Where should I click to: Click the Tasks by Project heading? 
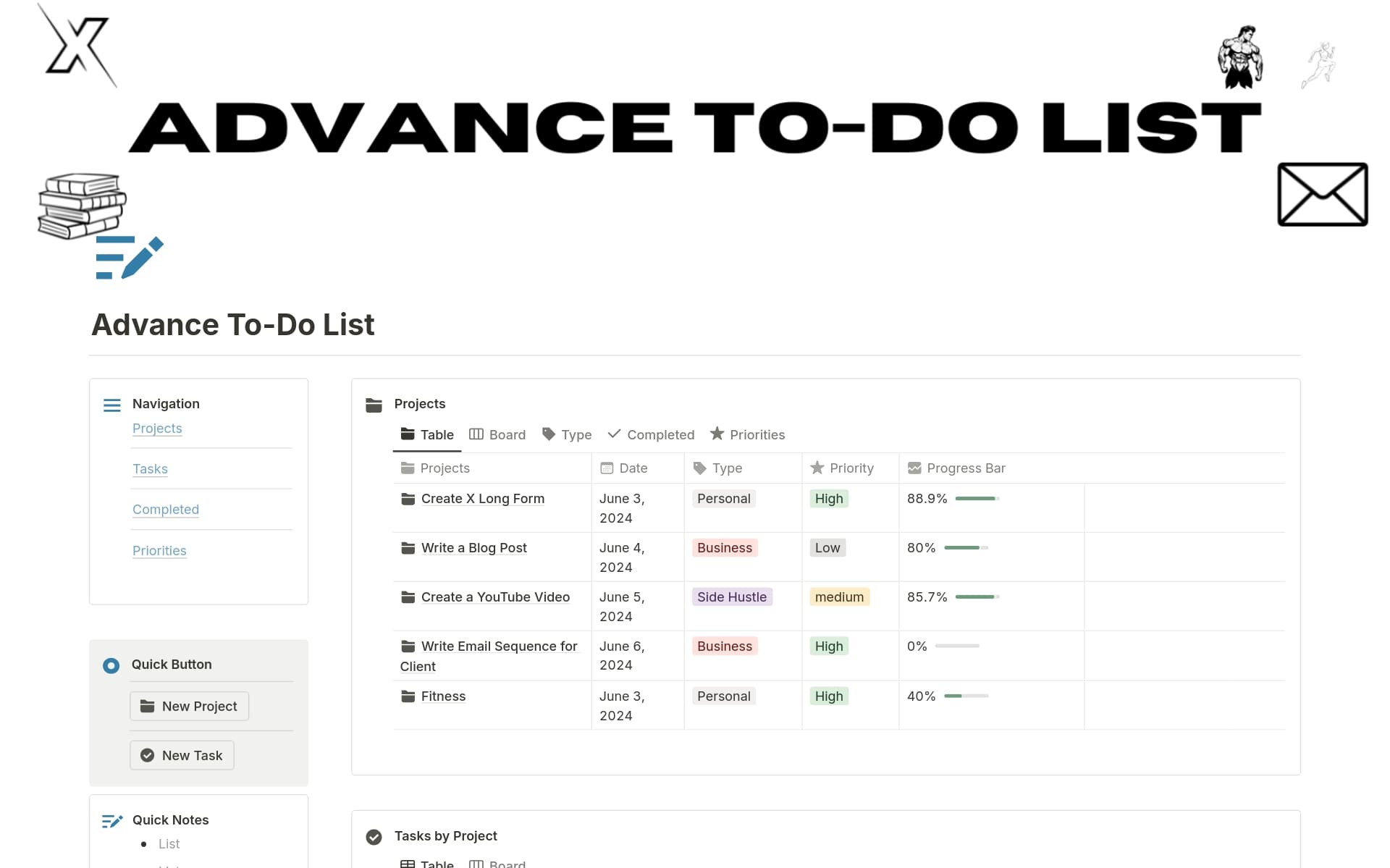[x=446, y=836]
